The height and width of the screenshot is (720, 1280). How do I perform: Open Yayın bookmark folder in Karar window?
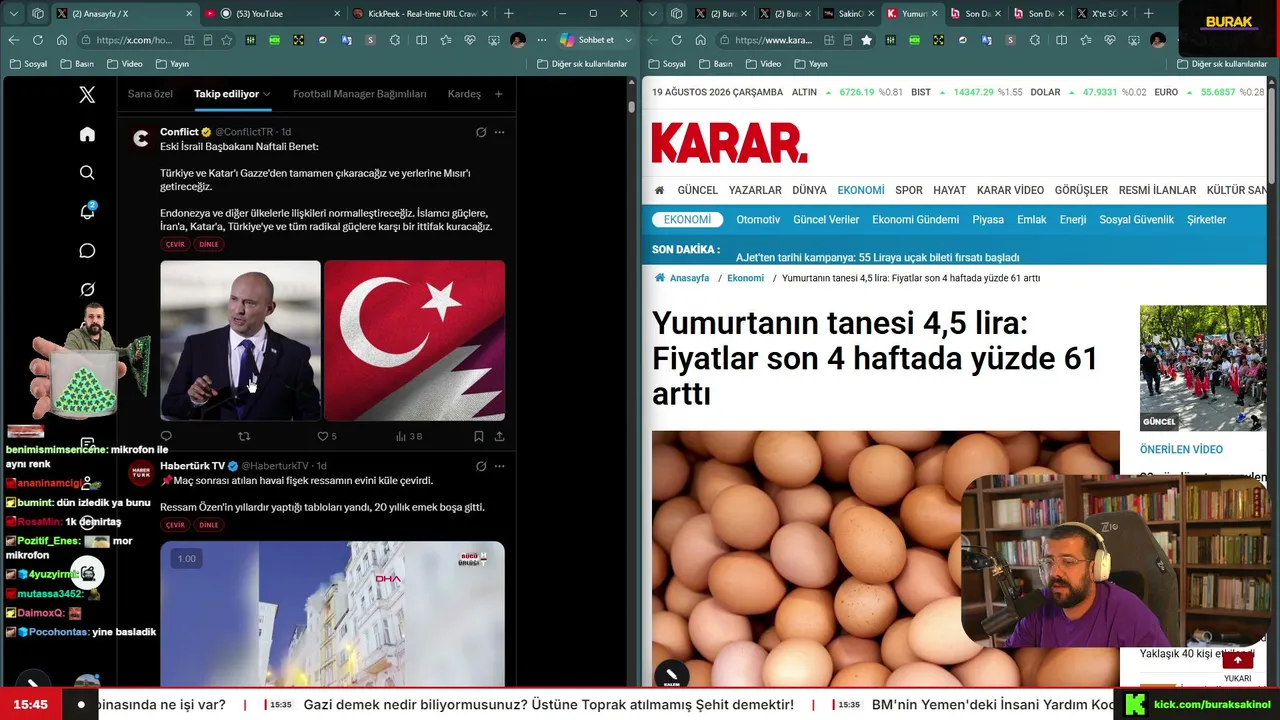coord(811,64)
